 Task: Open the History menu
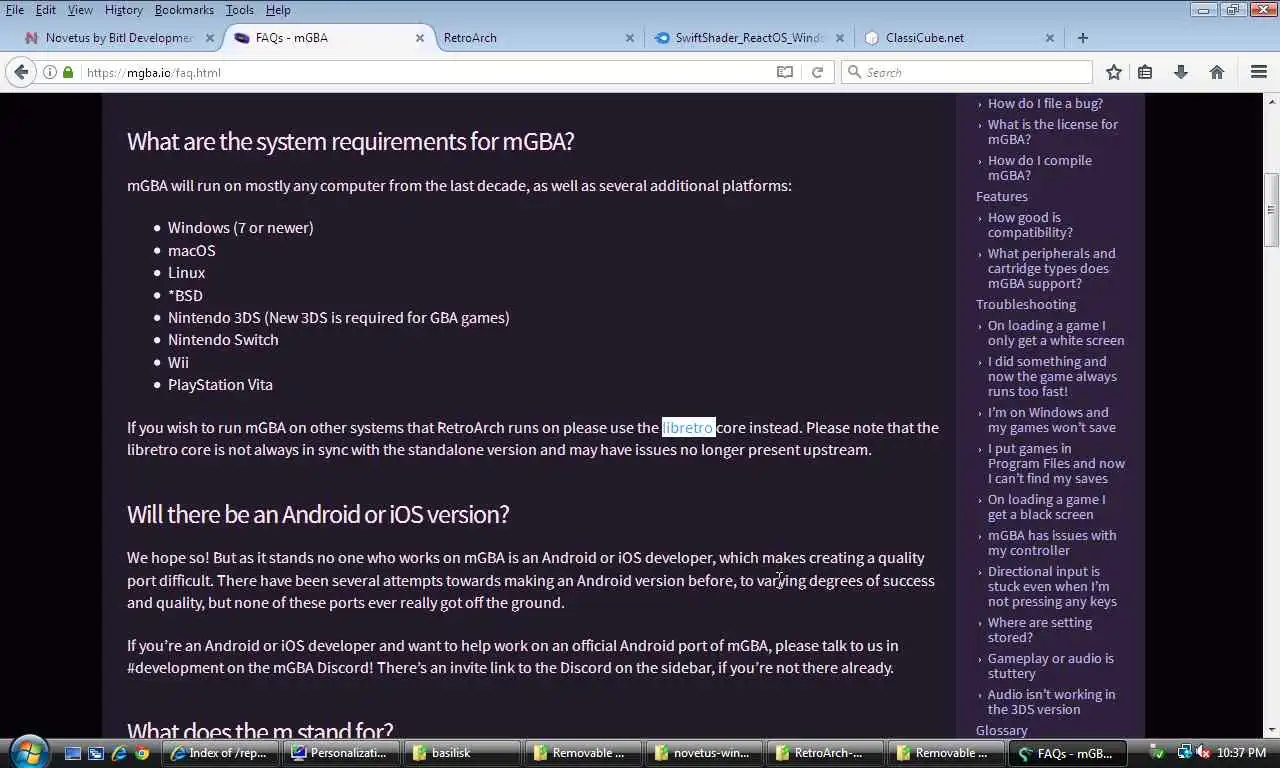pyautogui.click(x=123, y=10)
